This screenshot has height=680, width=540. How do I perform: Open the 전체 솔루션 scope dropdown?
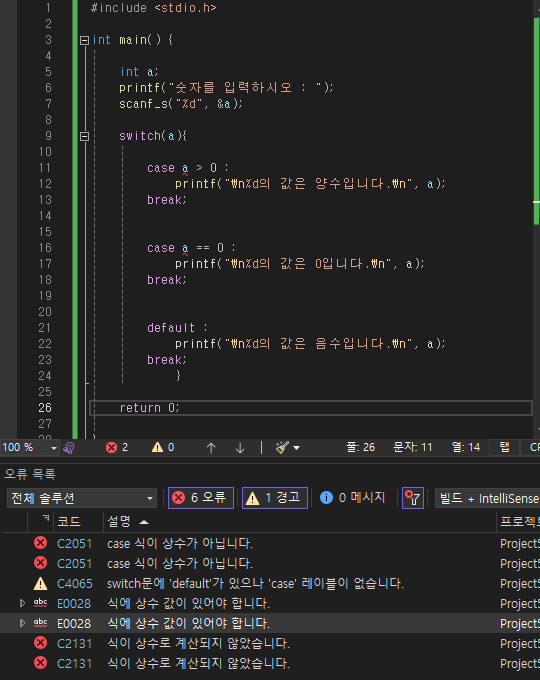[82, 498]
